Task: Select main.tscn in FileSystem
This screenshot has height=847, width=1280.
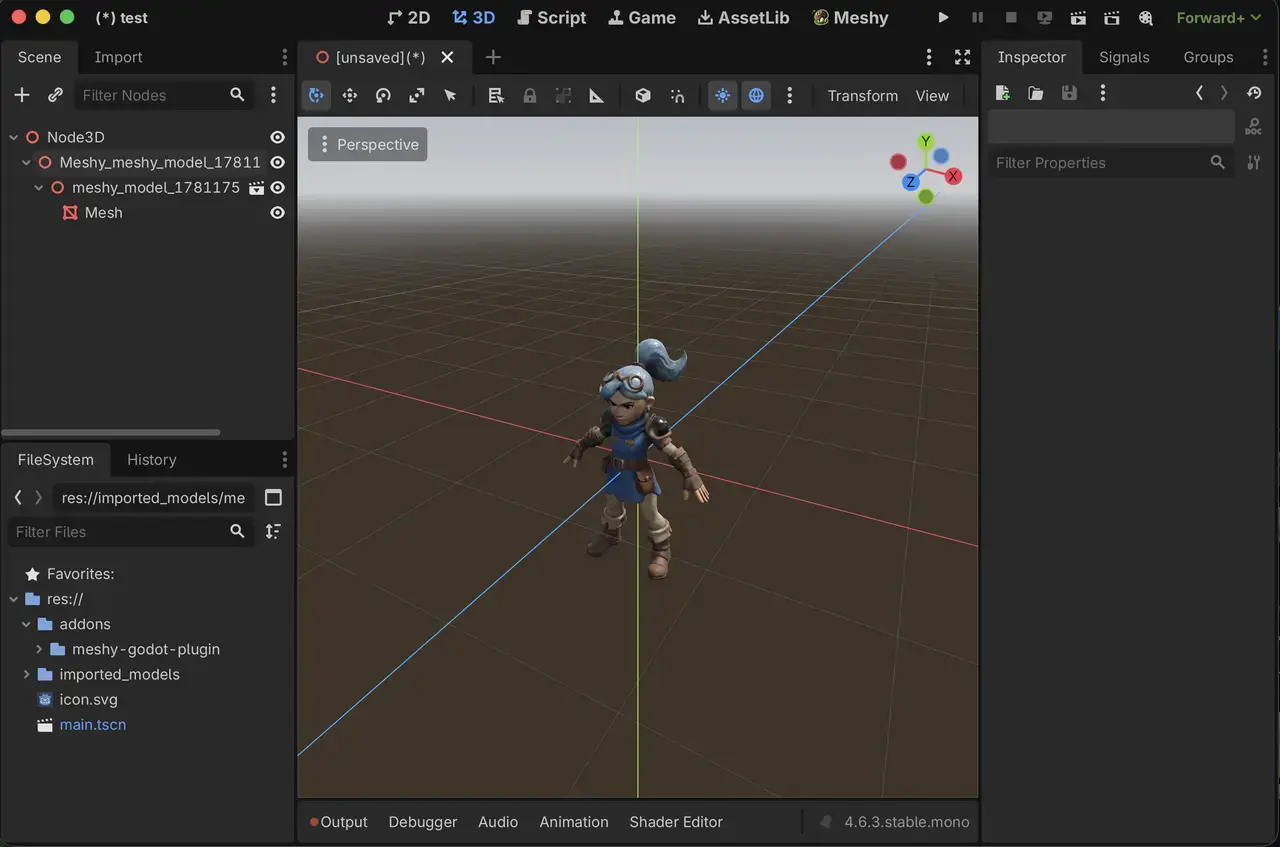Action: click(x=92, y=724)
